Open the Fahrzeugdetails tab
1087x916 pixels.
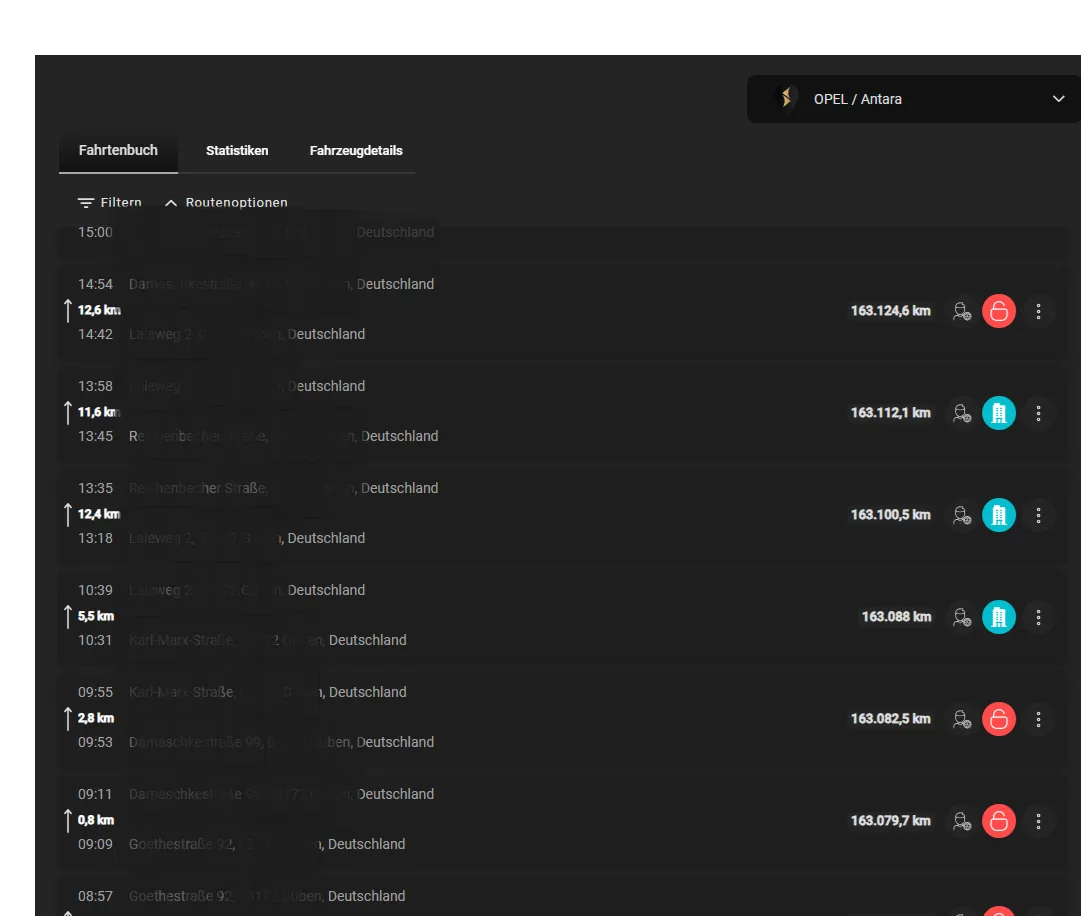[x=356, y=151]
